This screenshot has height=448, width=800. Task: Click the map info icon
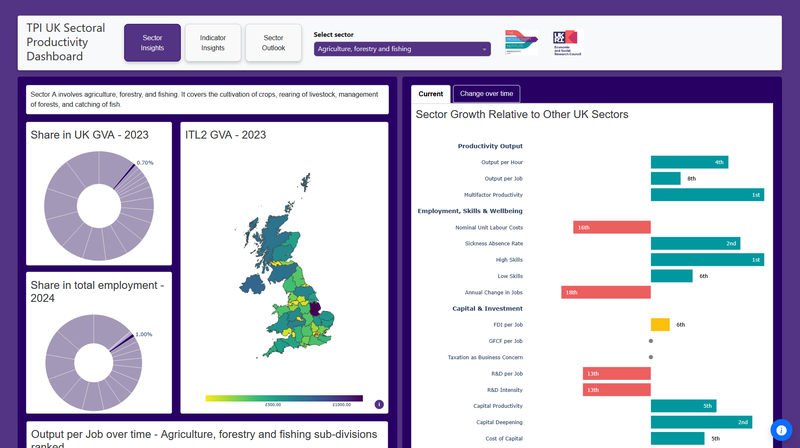[x=379, y=404]
